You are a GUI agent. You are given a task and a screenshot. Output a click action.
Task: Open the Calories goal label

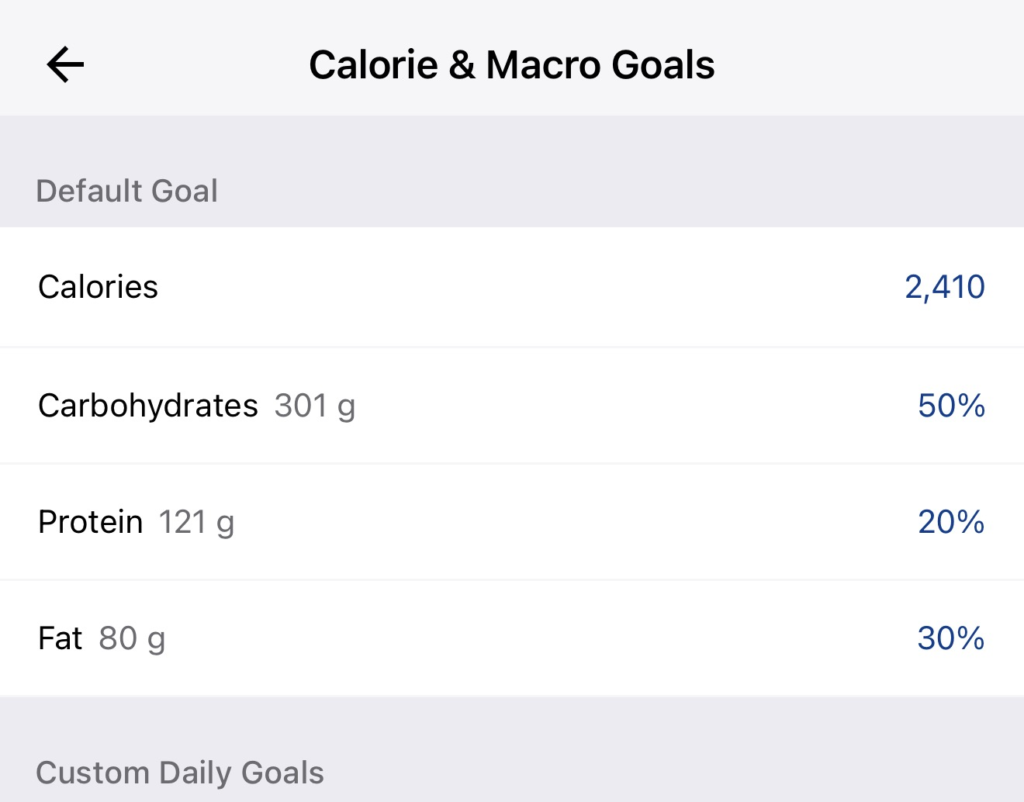[x=98, y=287]
